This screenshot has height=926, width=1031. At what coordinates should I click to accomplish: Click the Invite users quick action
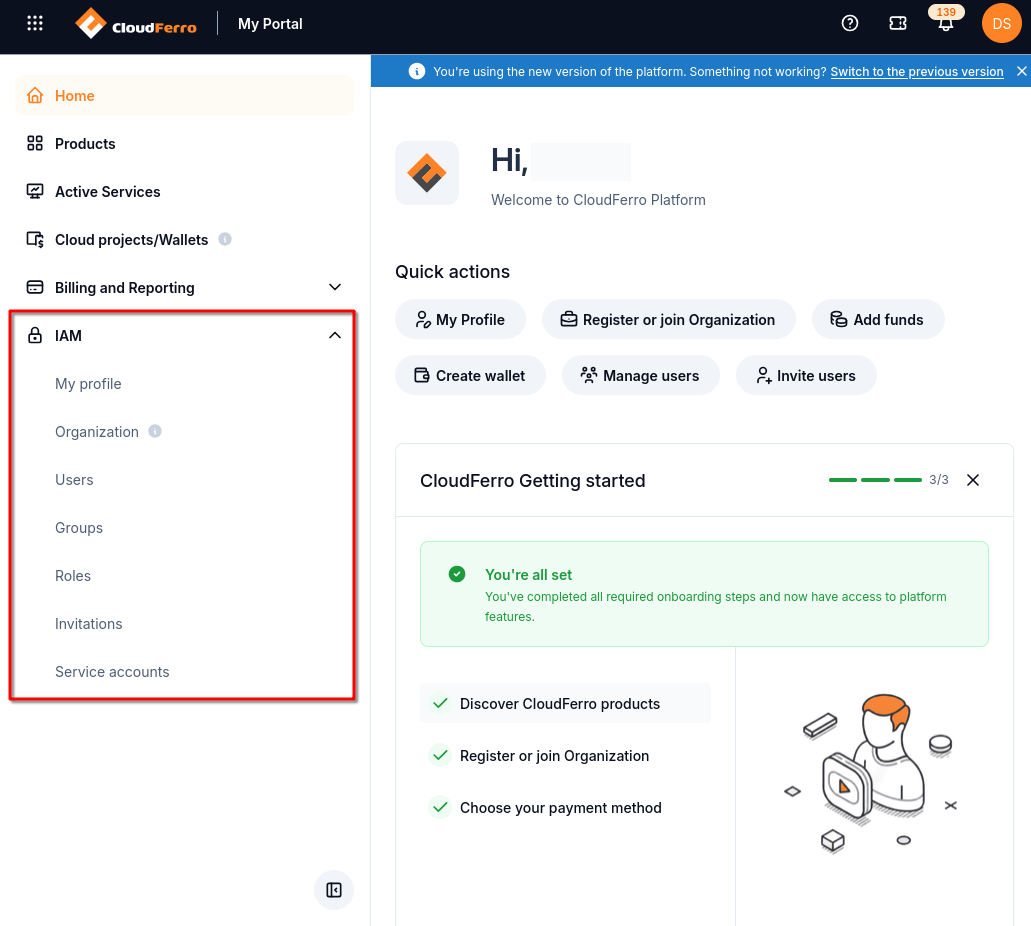pos(806,376)
